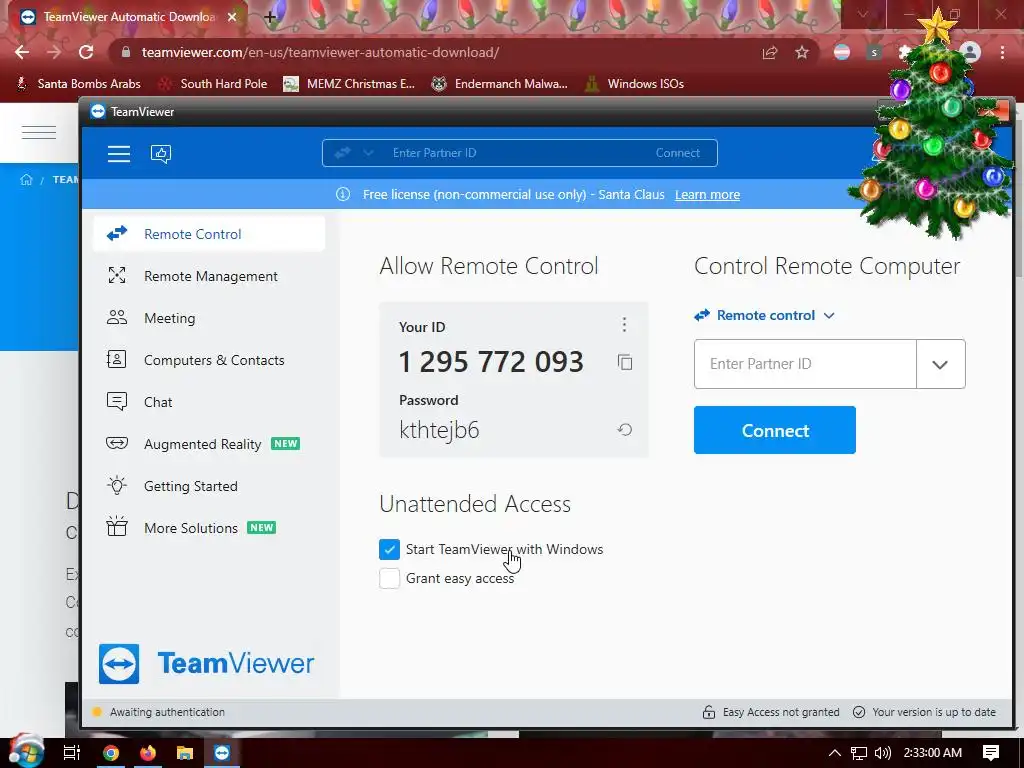The image size is (1024, 768).
Task: Uncheck Start TeamViewer with Windows
Action: pos(389,549)
